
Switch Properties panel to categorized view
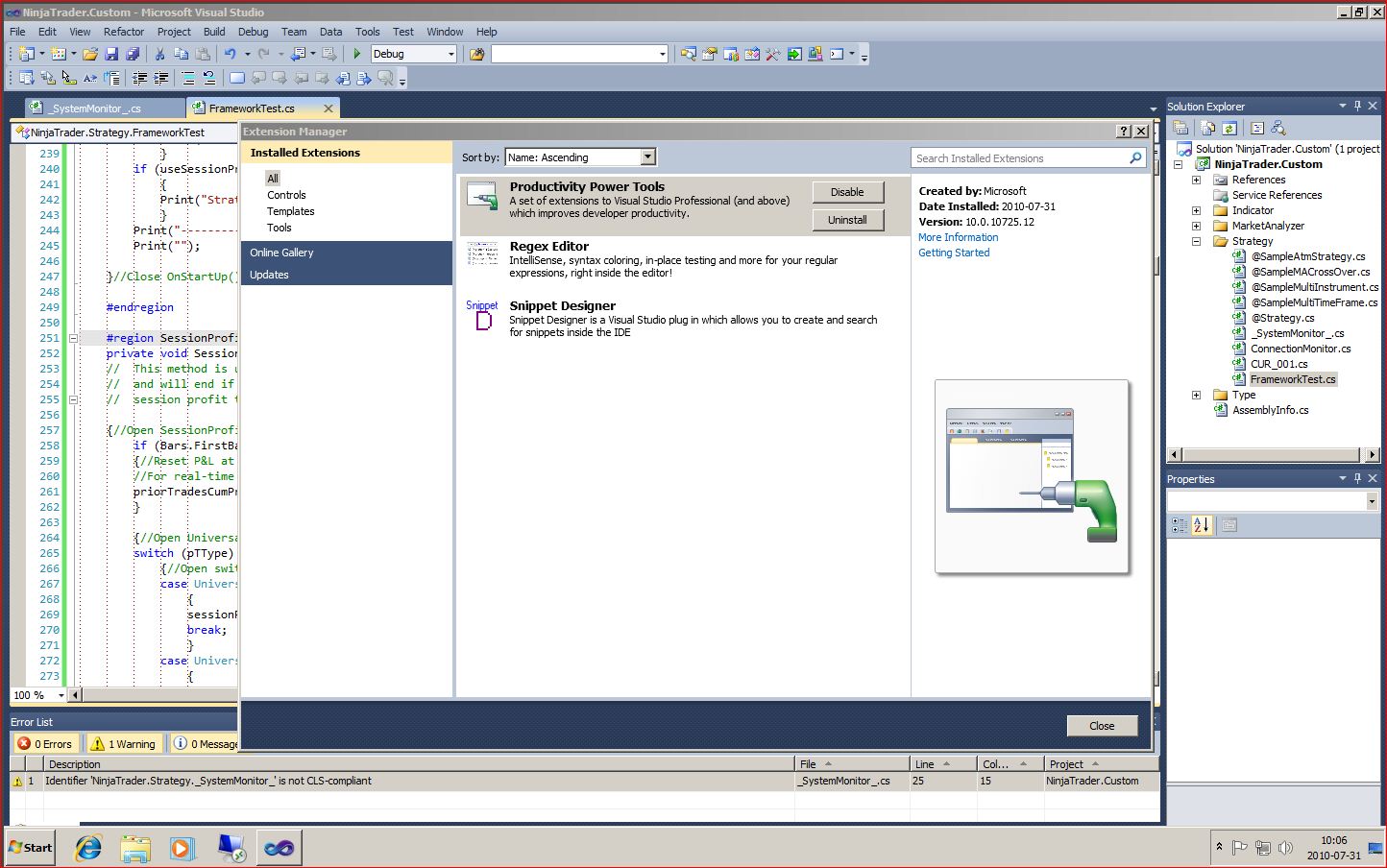coord(1180,525)
